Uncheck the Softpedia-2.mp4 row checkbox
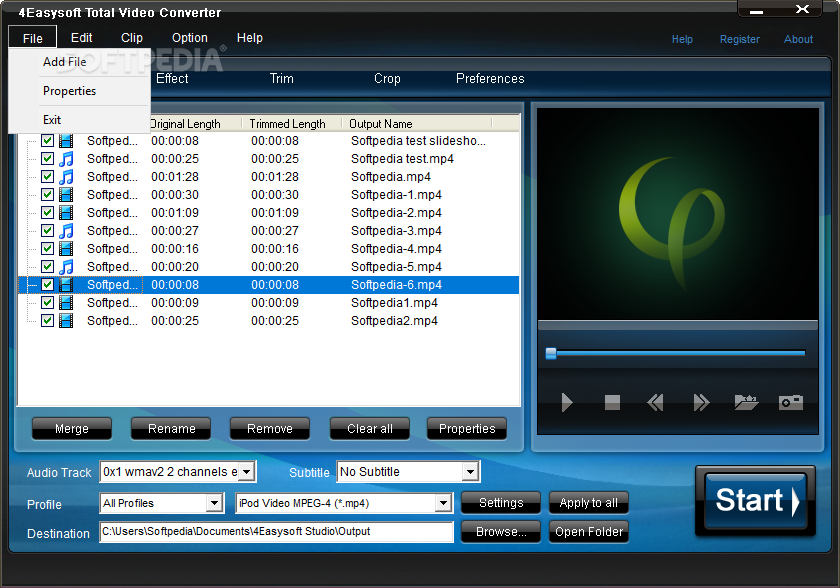The height and width of the screenshot is (588, 840). coord(47,213)
